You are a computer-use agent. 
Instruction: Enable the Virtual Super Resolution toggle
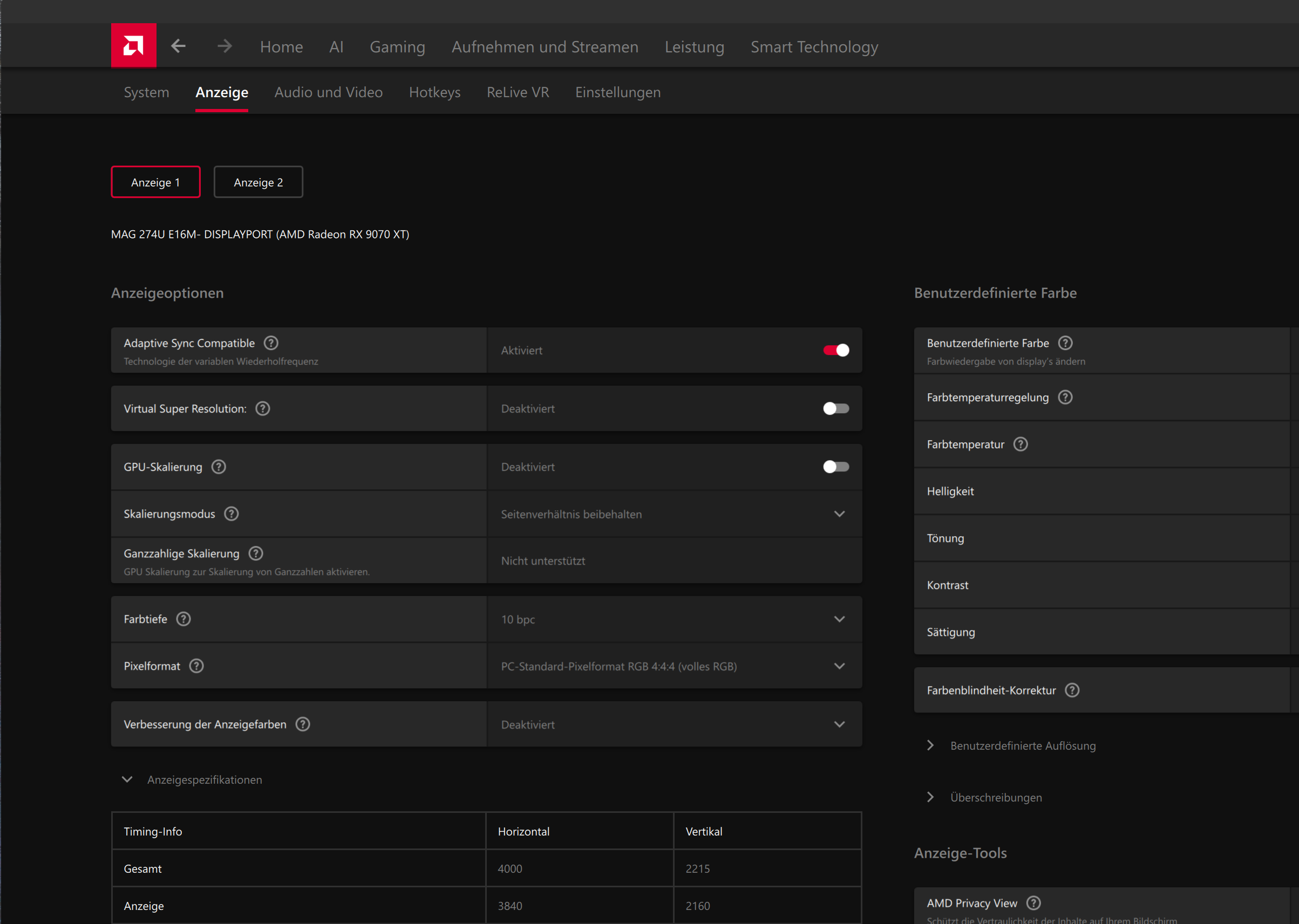[x=835, y=408]
